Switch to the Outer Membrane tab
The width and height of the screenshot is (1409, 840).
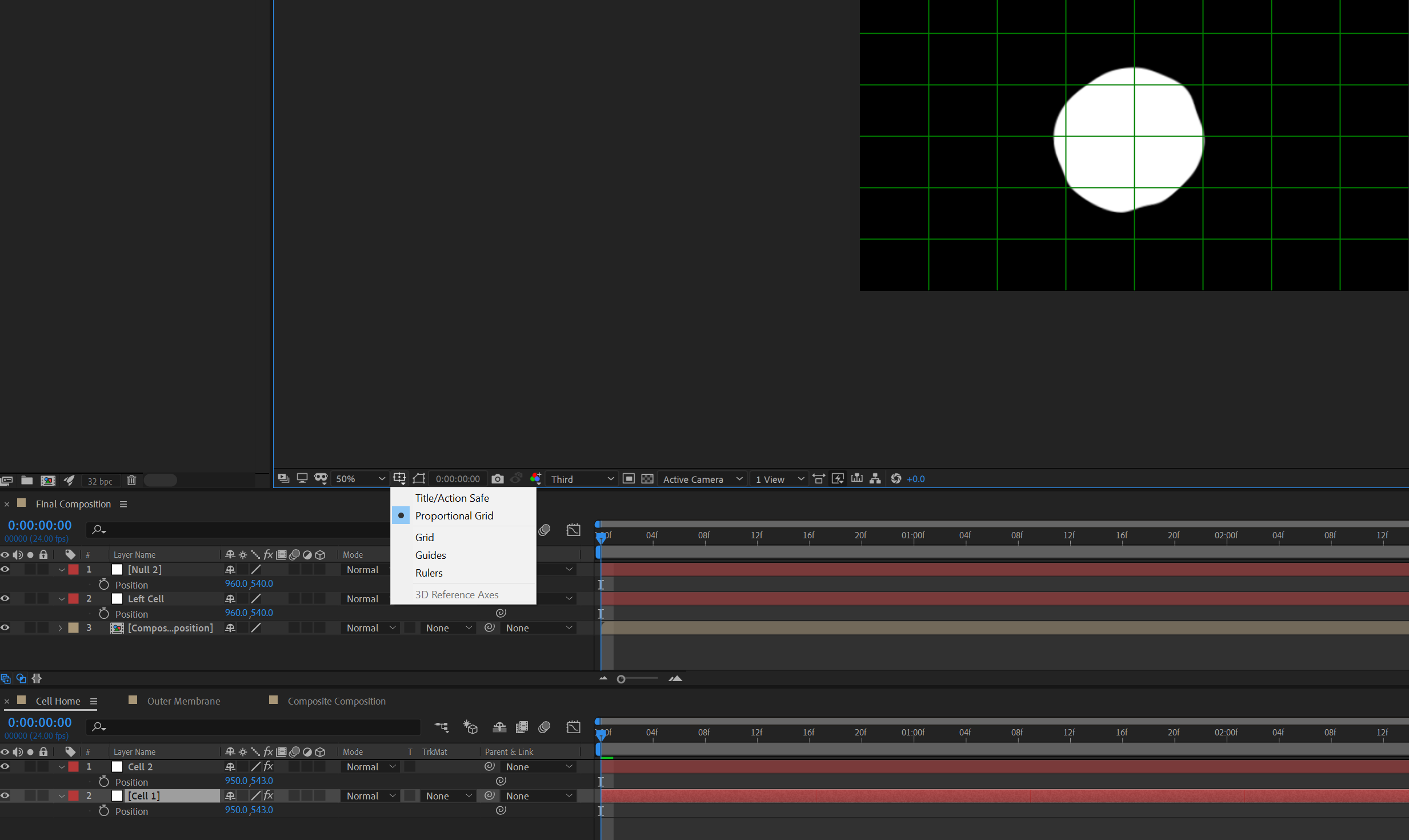(183, 701)
